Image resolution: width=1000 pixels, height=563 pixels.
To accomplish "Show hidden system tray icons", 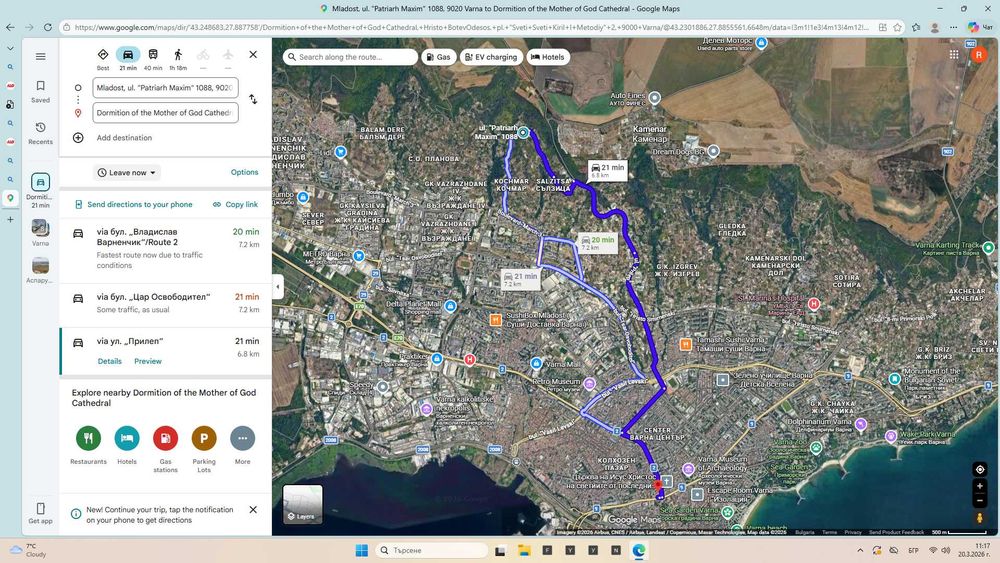I will point(860,550).
